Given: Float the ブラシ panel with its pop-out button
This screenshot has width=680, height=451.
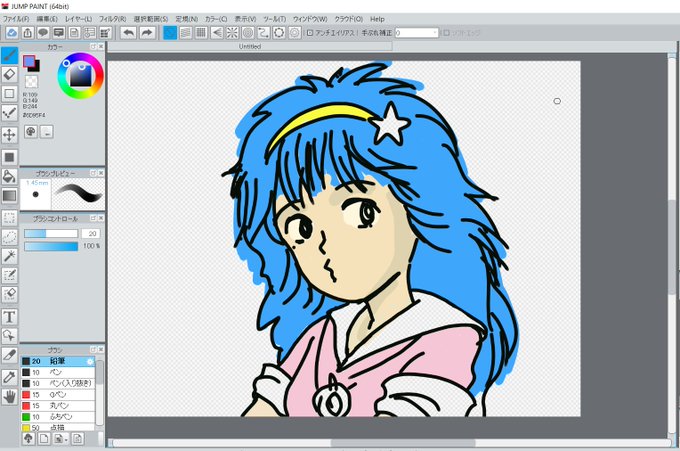Looking at the screenshot, I should click(x=93, y=350).
